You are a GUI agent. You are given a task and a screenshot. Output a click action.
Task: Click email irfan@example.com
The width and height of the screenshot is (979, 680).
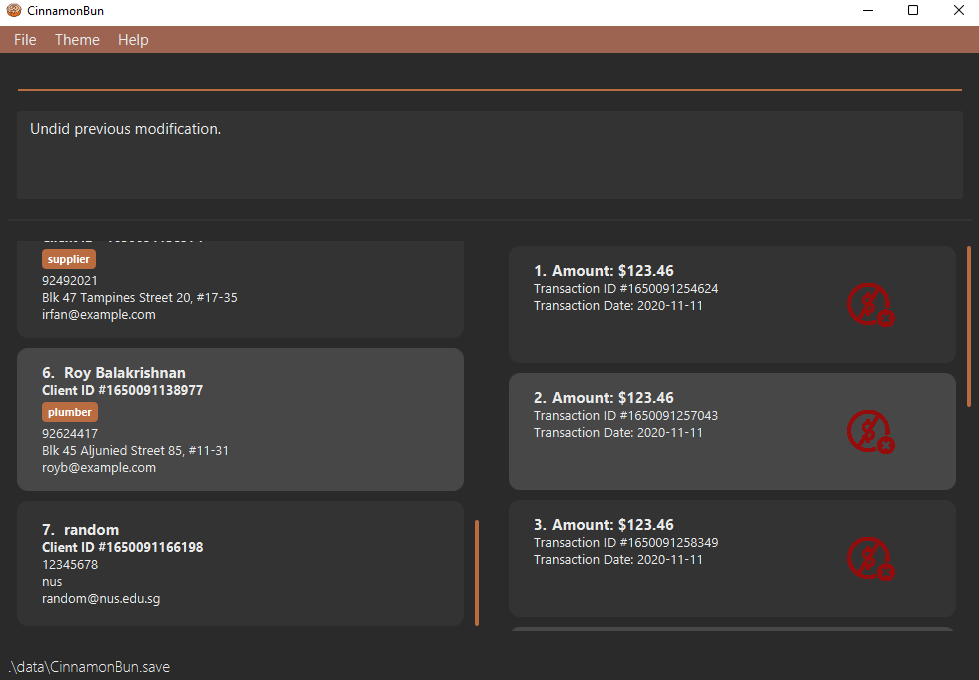click(x=99, y=315)
